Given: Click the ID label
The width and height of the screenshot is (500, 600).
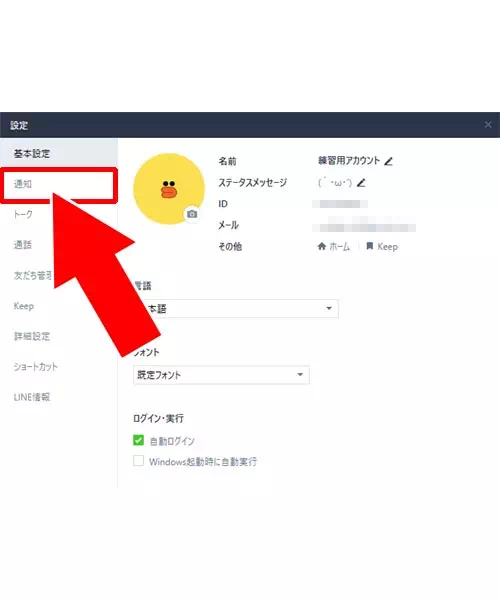Looking at the screenshot, I should pos(223,204).
